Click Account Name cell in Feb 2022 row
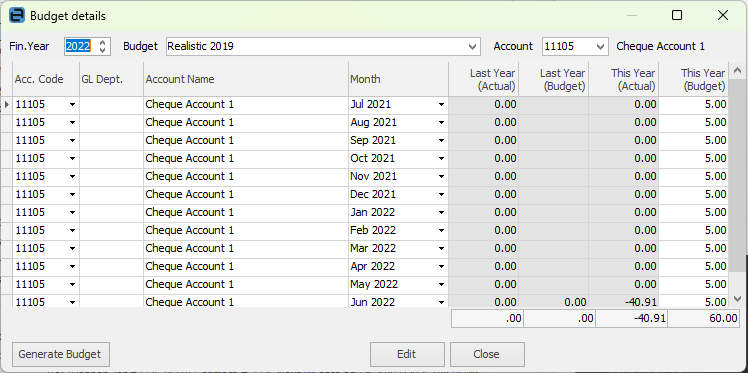The image size is (748, 373). (x=246, y=231)
